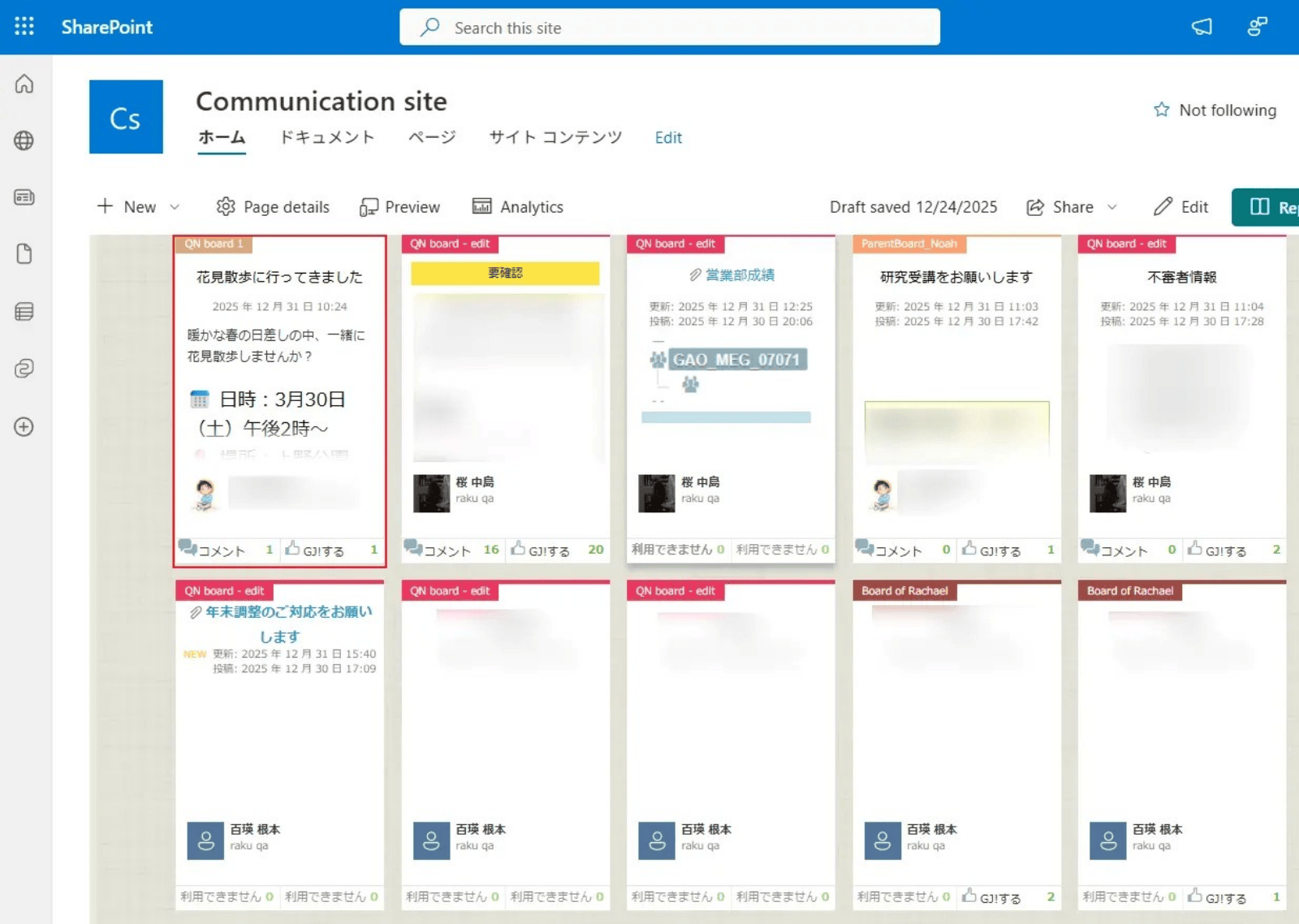
Task: Go to home via the sidebar house icon
Action: pyautogui.click(x=24, y=84)
